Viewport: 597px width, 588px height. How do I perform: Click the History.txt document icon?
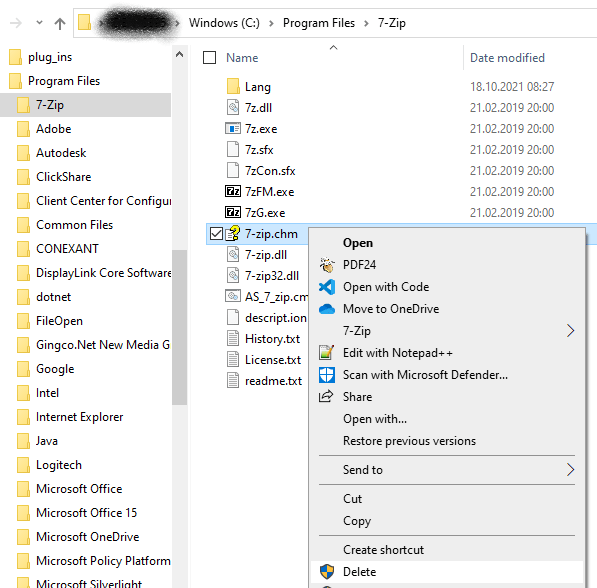point(233,338)
